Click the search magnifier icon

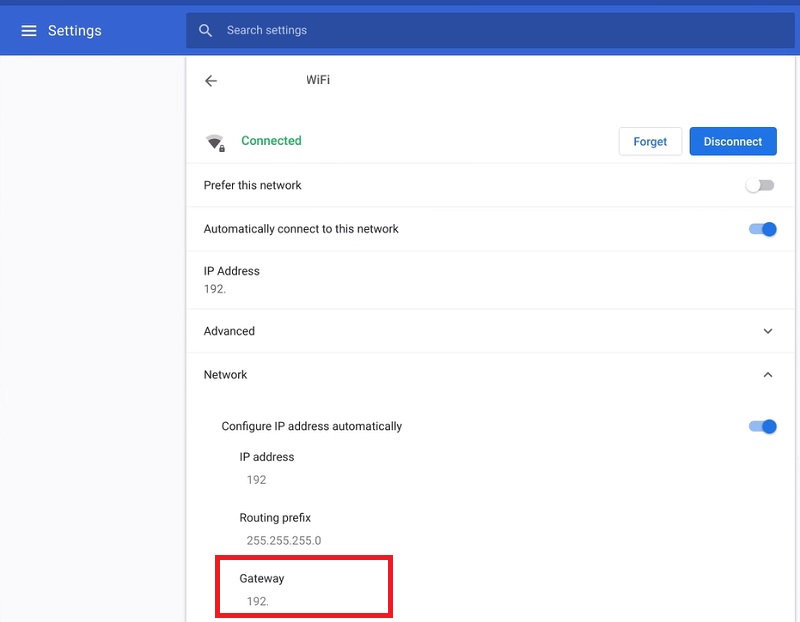click(205, 30)
